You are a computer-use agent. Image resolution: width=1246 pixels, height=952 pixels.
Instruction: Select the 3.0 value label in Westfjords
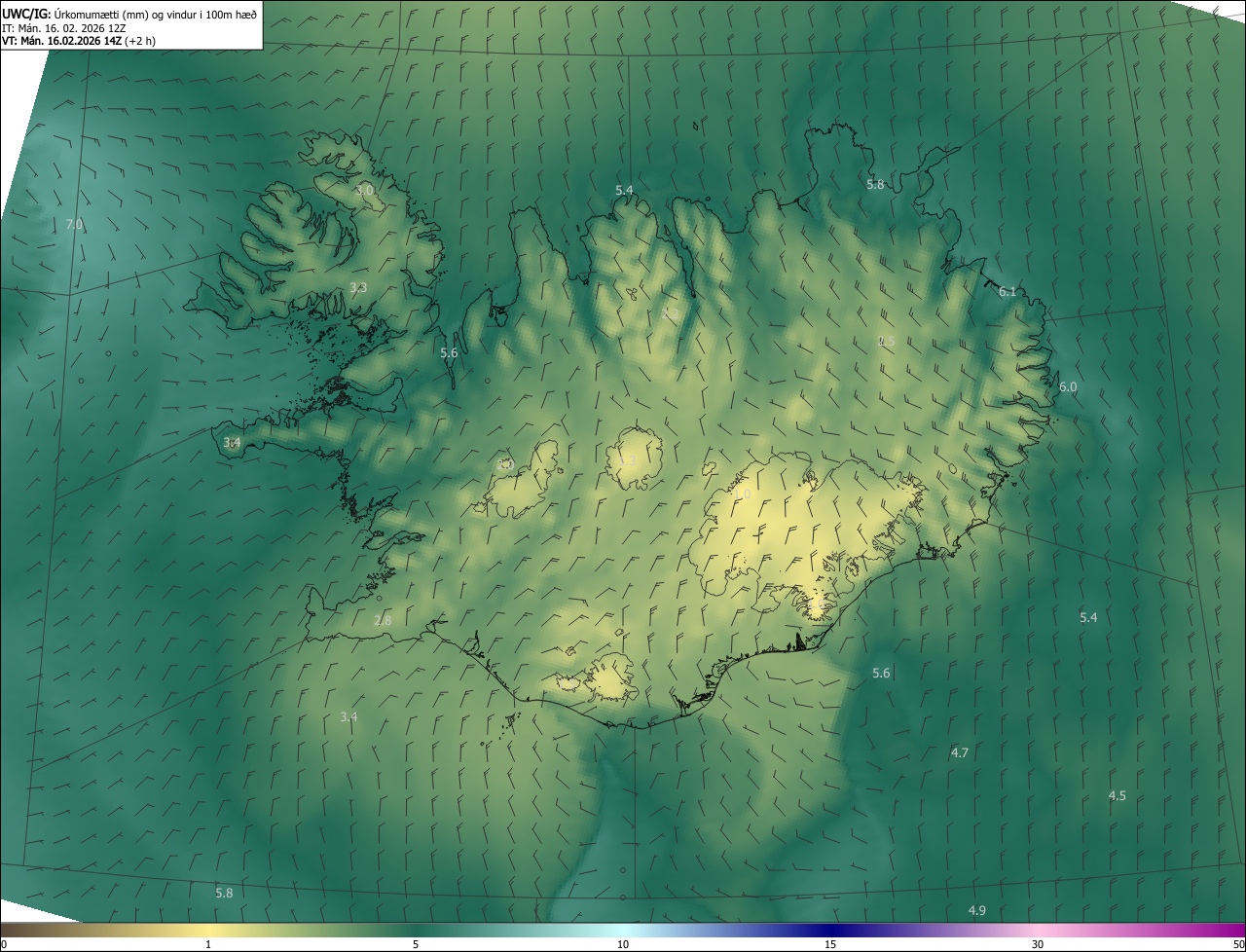click(x=364, y=191)
